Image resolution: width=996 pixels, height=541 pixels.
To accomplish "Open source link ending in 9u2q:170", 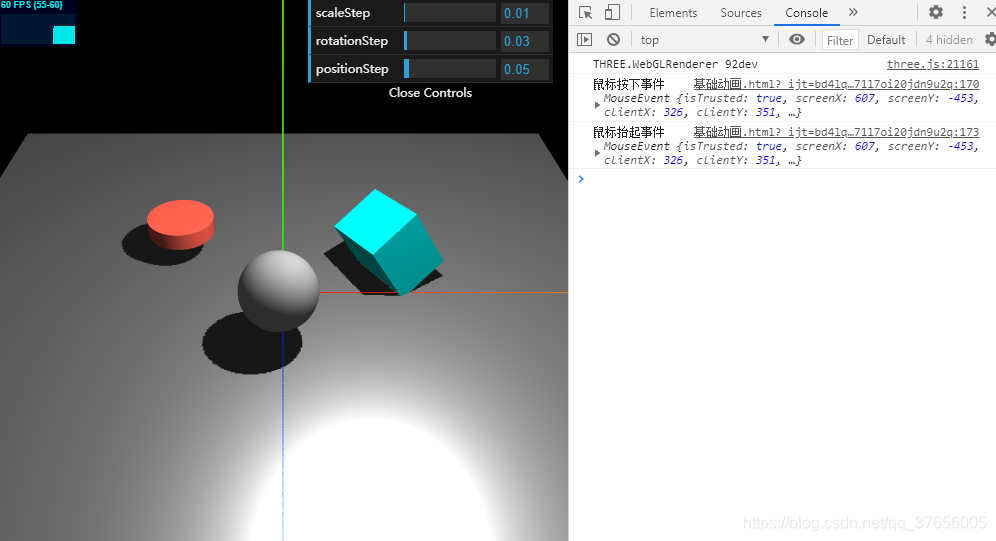I will [x=836, y=84].
